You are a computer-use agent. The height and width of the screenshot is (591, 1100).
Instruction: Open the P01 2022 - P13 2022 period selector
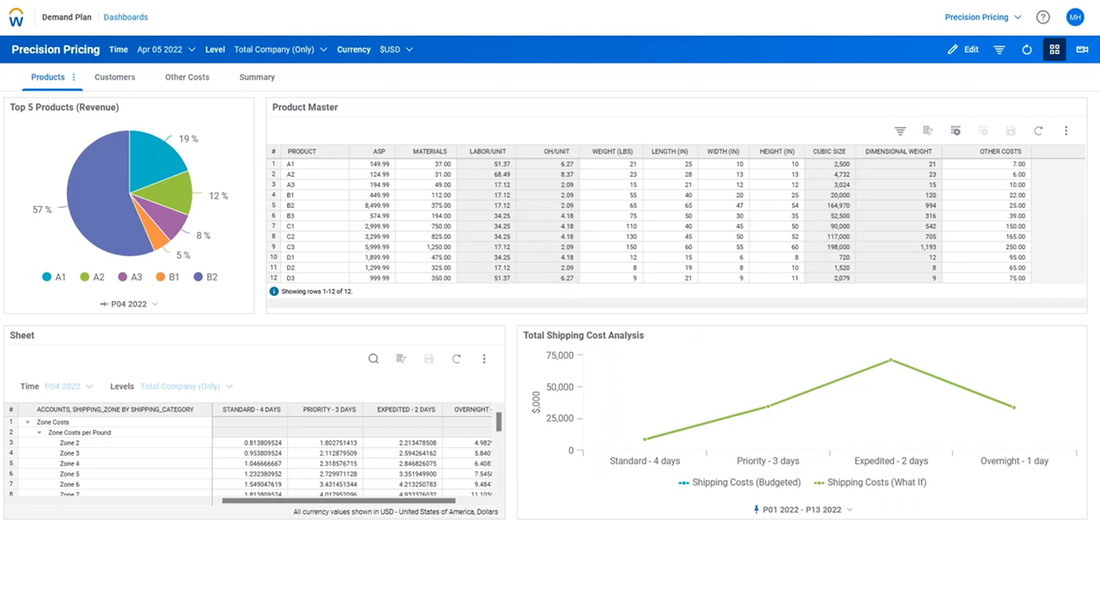tap(800, 509)
